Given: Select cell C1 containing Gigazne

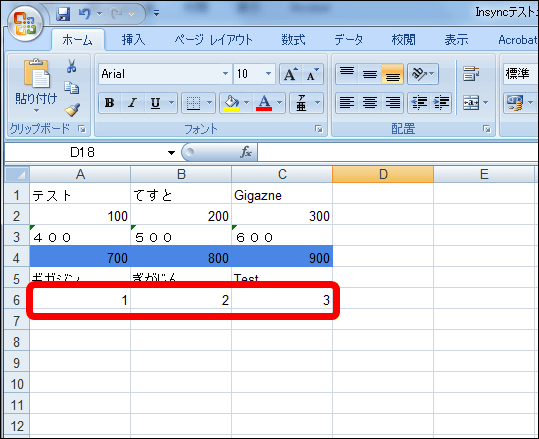Looking at the screenshot, I should pyautogui.click(x=282, y=195).
